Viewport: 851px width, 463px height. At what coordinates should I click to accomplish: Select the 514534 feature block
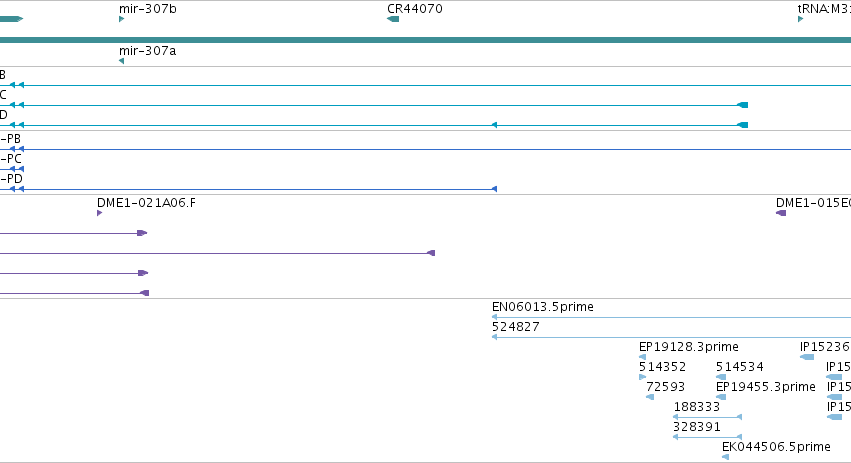721,377
